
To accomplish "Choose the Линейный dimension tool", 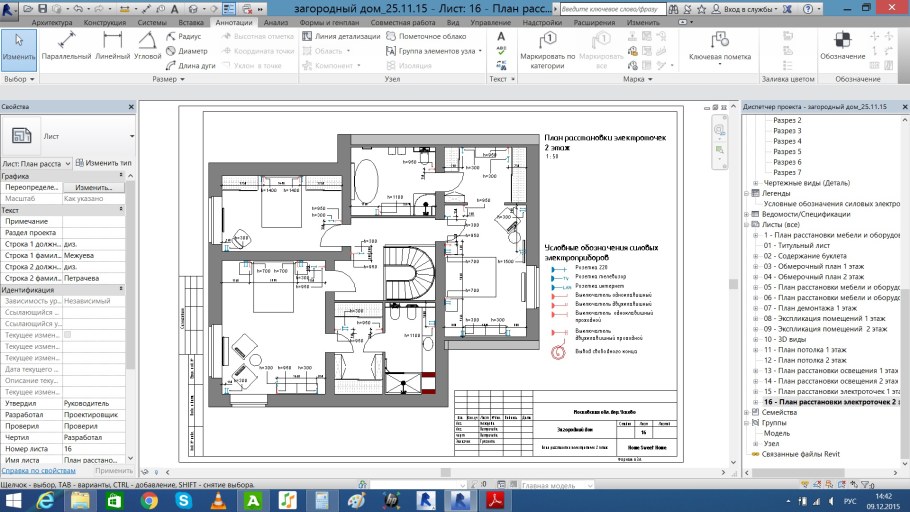I will point(112,46).
